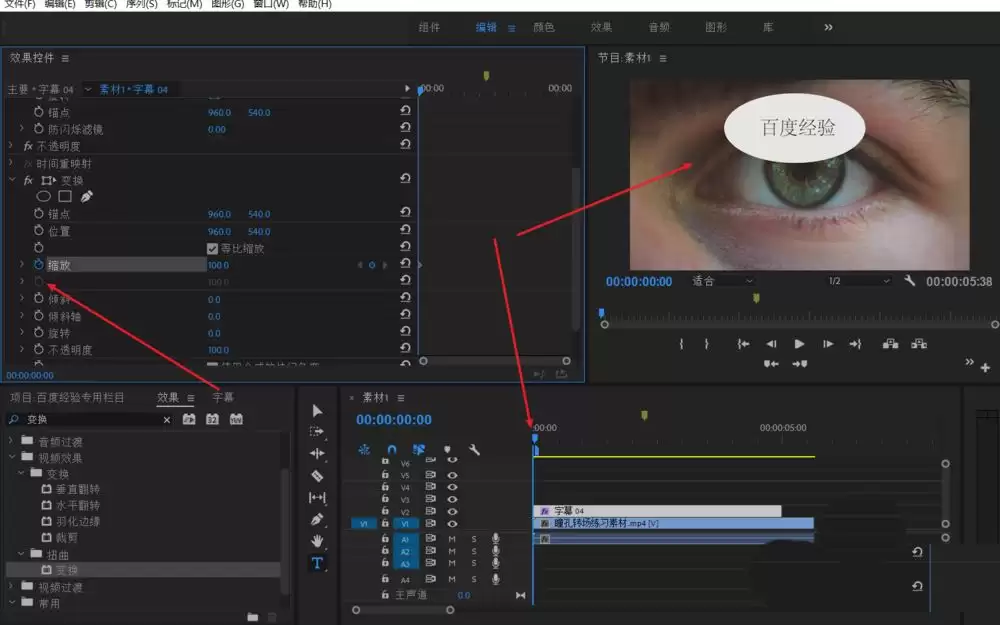Select the Type tool in the toolbar
The width and height of the screenshot is (1000, 625).
[317, 563]
